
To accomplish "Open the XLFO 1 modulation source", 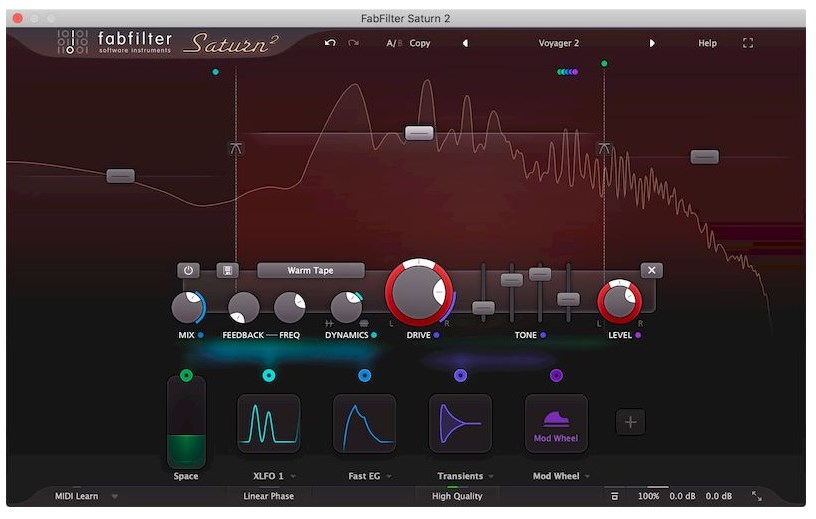I will coord(268,423).
